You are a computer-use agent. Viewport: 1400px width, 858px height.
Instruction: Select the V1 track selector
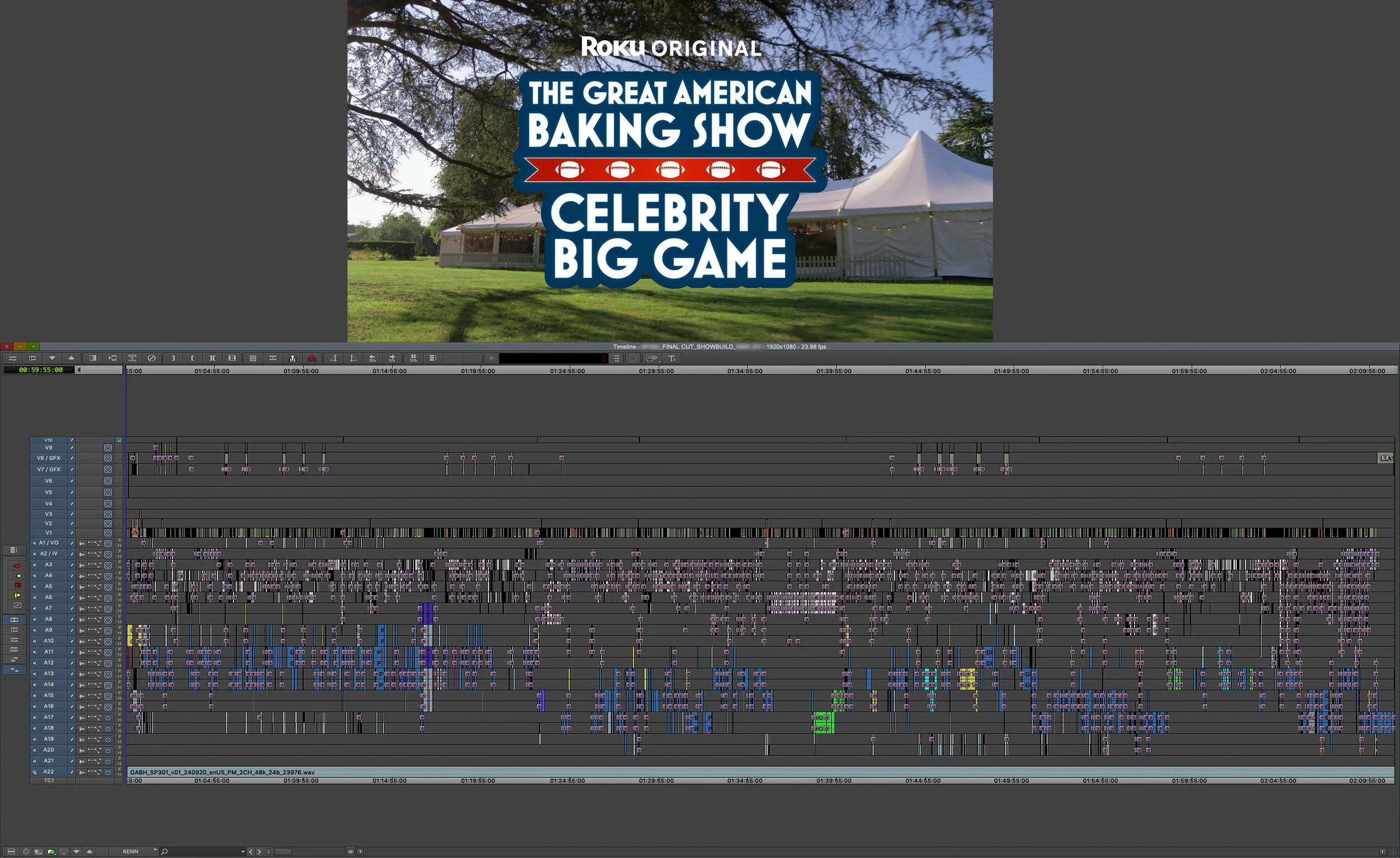[49, 533]
